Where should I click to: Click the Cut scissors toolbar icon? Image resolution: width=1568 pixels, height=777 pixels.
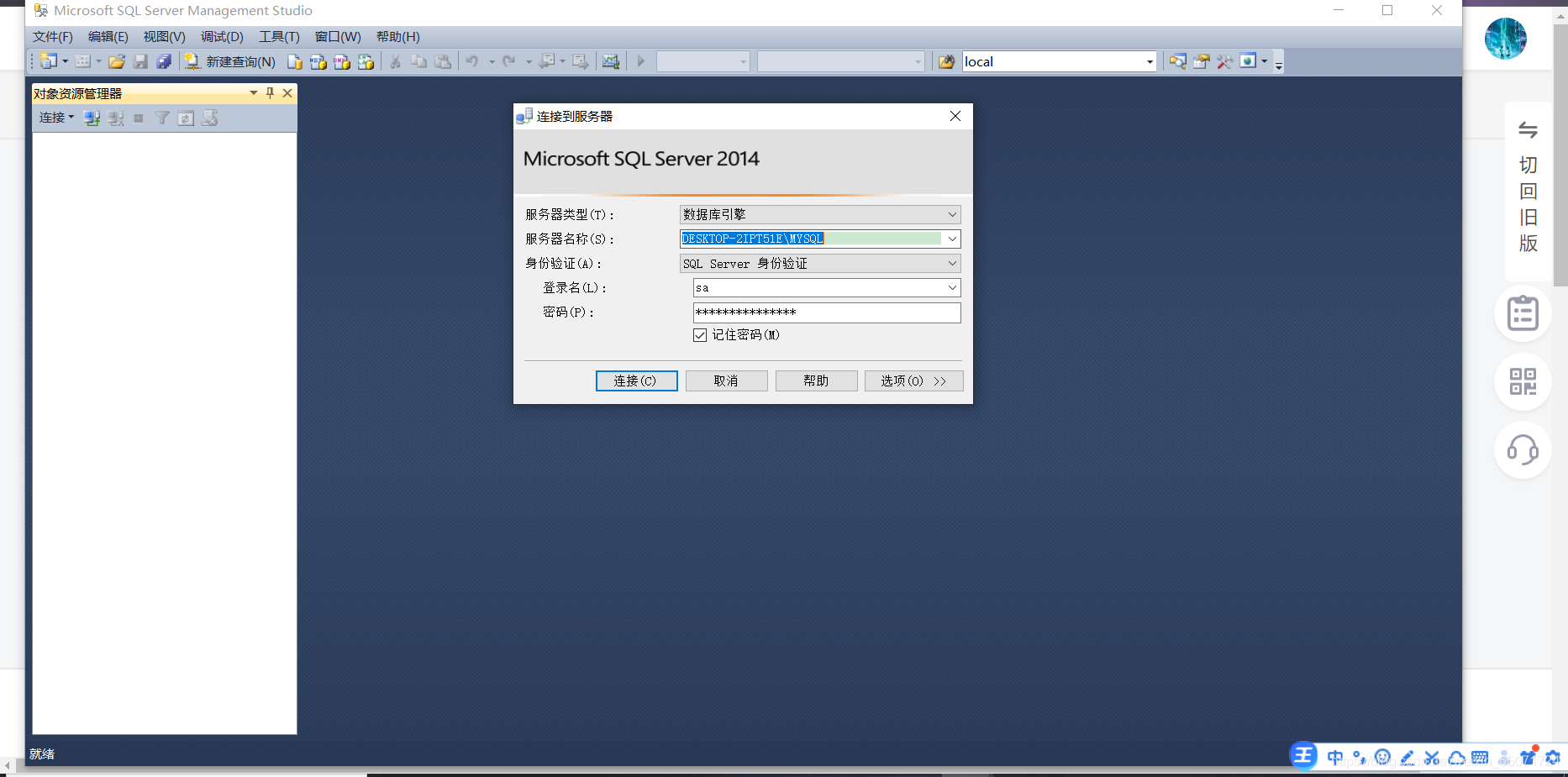(x=395, y=61)
